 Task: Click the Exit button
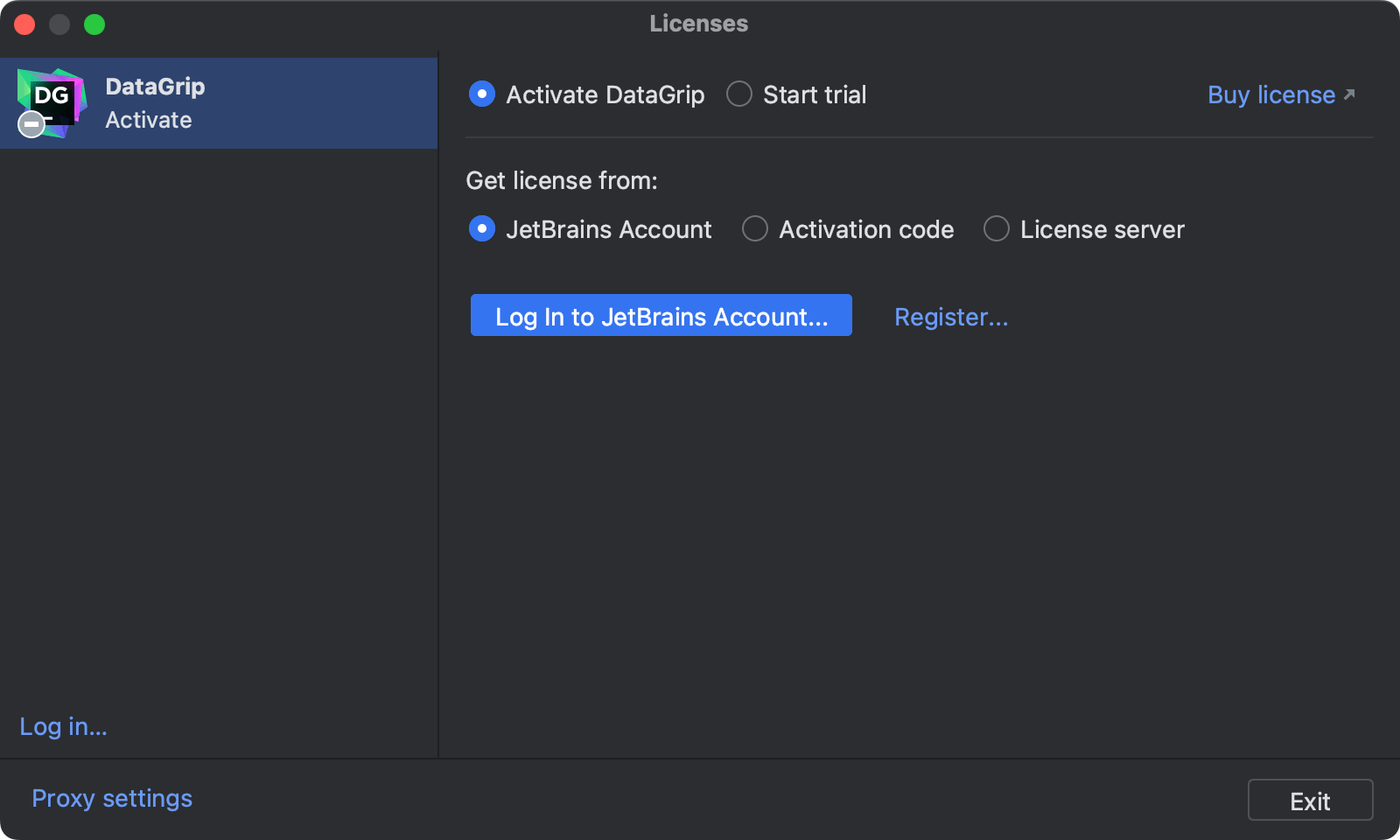pos(1310,800)
